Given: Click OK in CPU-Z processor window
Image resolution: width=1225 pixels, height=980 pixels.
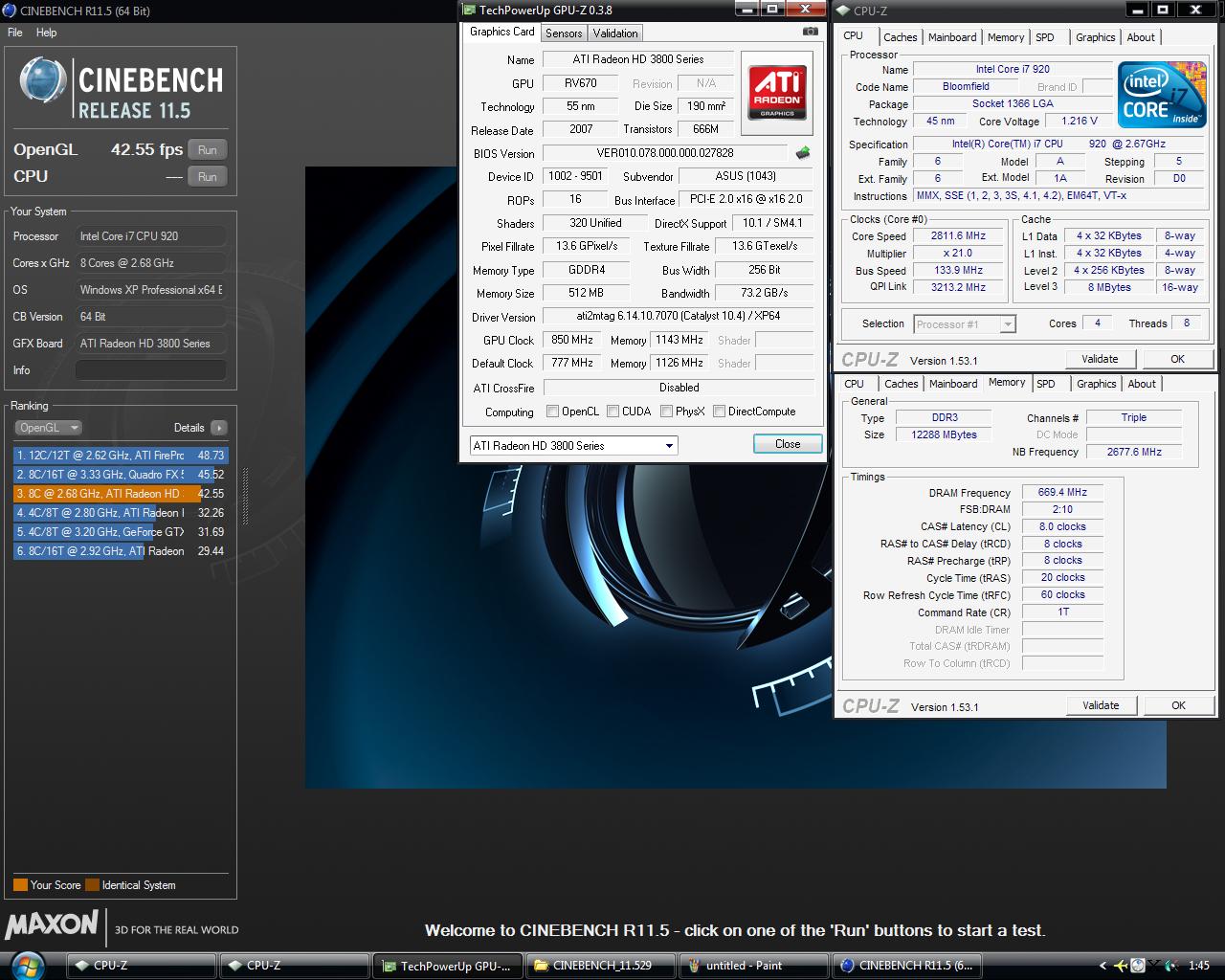Looking at the screenshot, I should (1178, 359).
